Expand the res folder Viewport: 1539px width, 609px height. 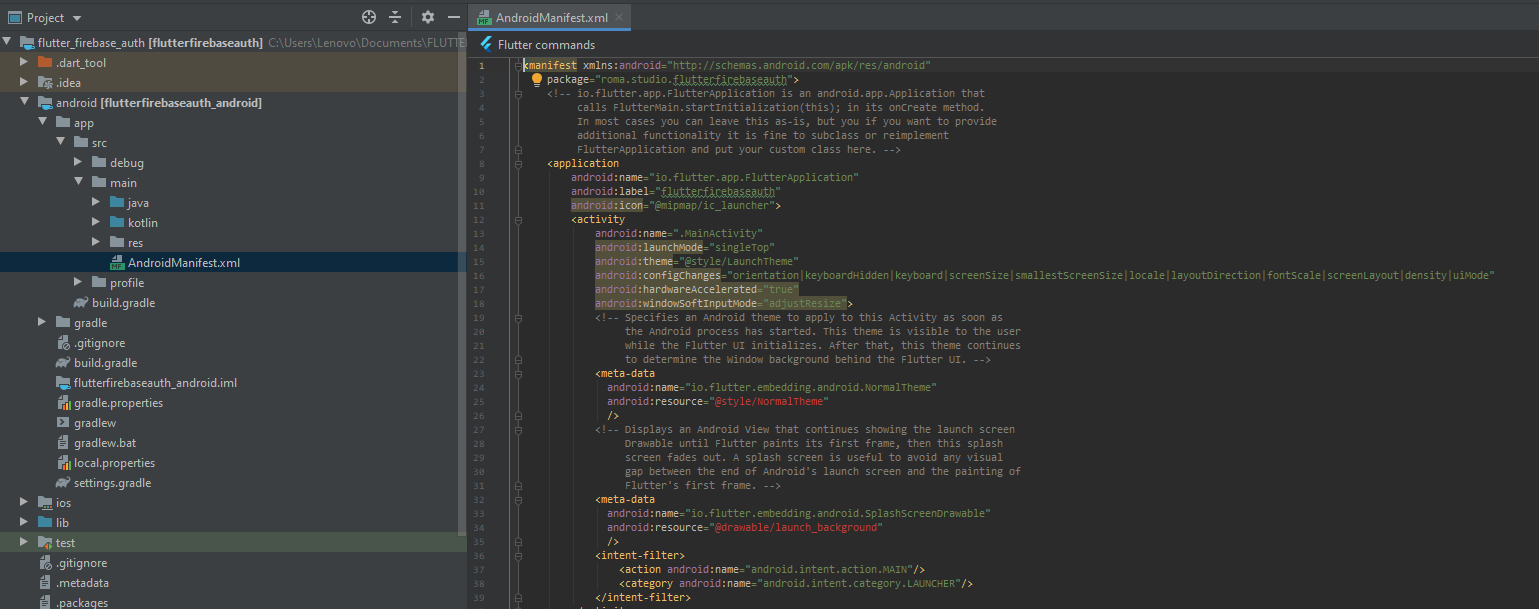pyautogui.click(x=96, y=243)
